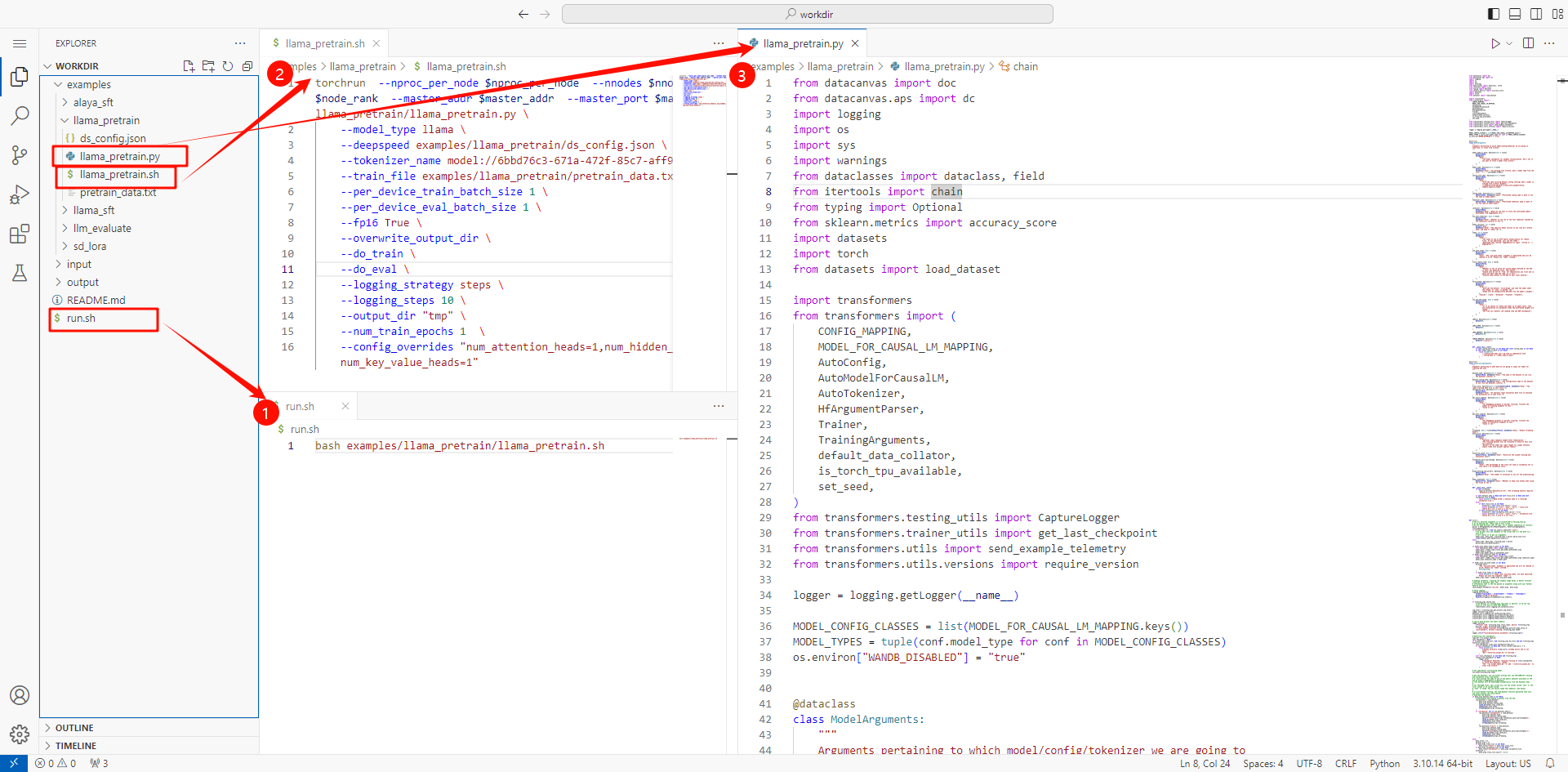
Task: Open the run dropdown arrow next to play
Action: pyautogui.click(x=1509, y=43)
